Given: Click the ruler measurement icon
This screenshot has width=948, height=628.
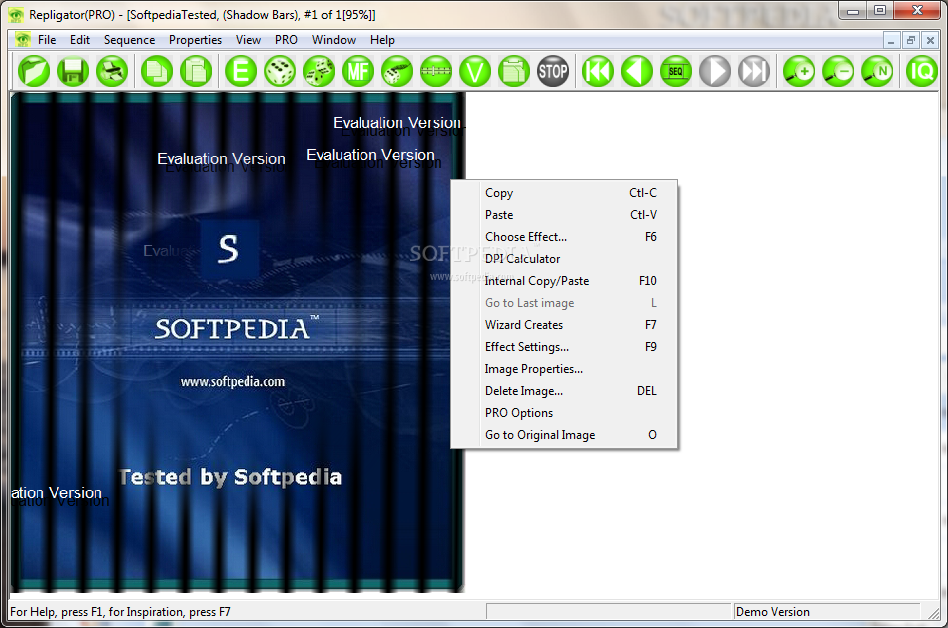Looking at the screenshot, I should click(x=436, y=71).
